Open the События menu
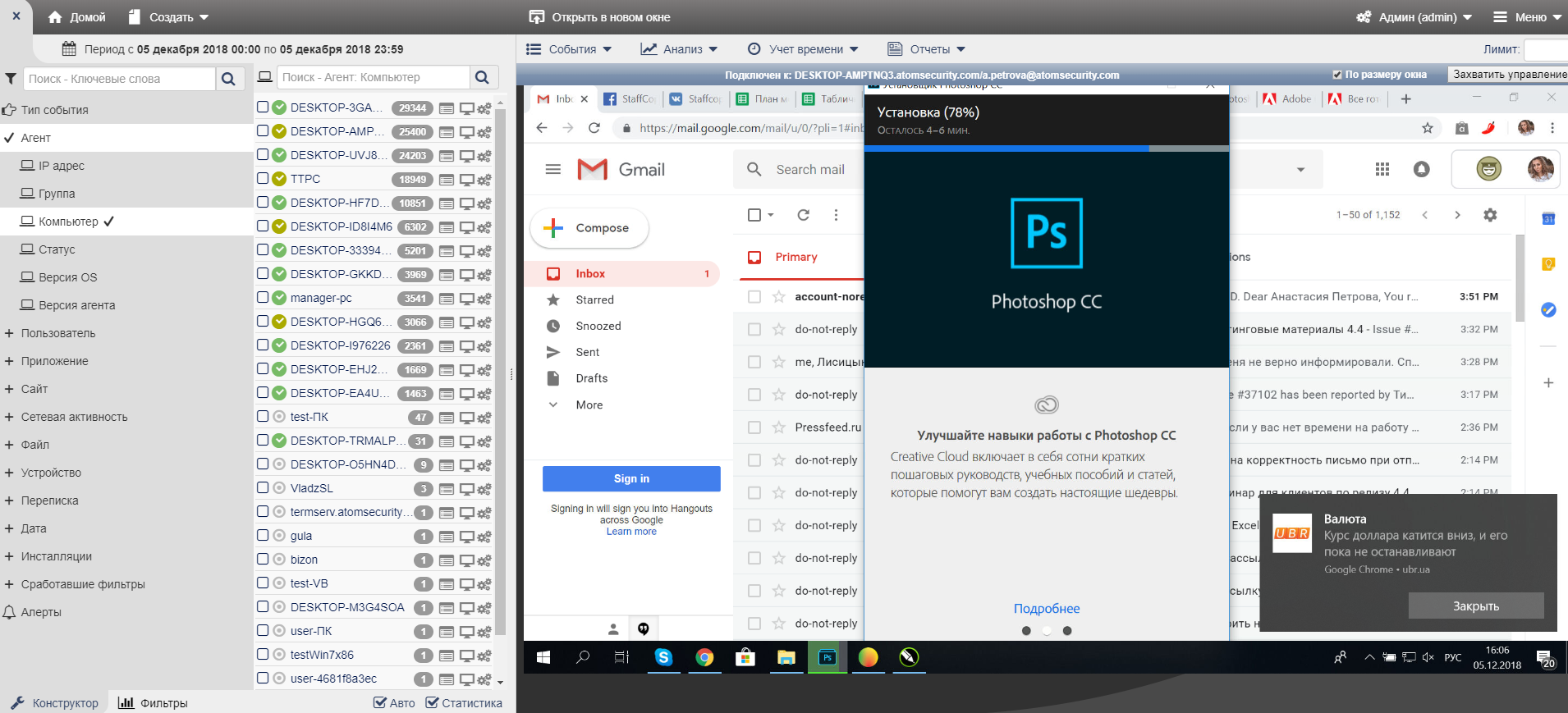This screenshot has height=713, width=1568. (569, 49)
